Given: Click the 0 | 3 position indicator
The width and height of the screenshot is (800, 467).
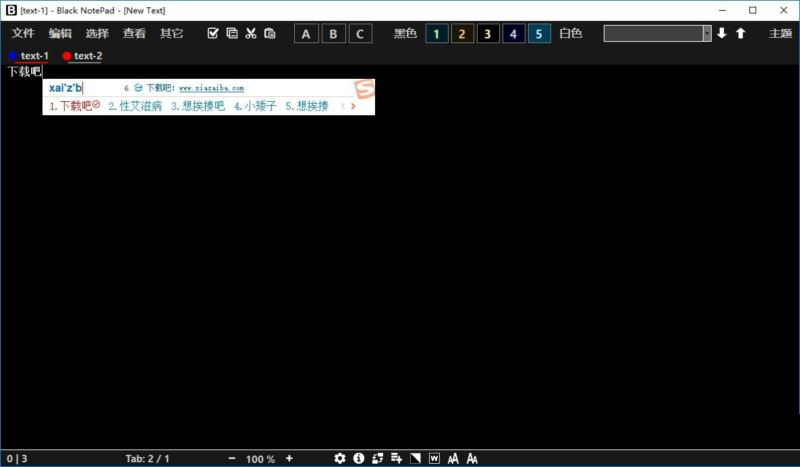Looking at the screenshot, I should [17, 459].
